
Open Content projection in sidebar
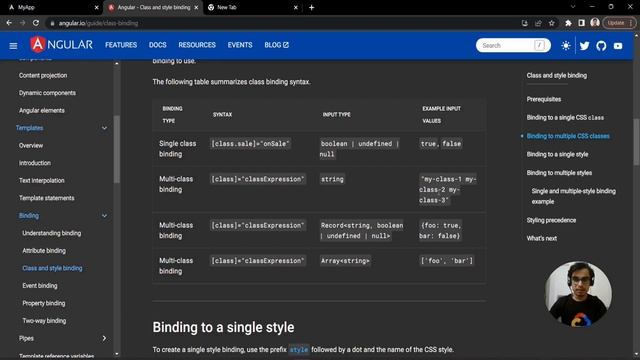(43, 76)
